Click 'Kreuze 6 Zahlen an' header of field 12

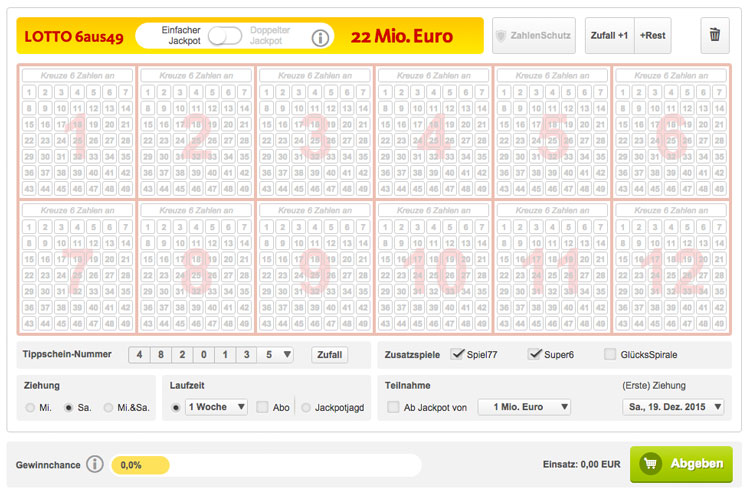(x=671, y=210)
